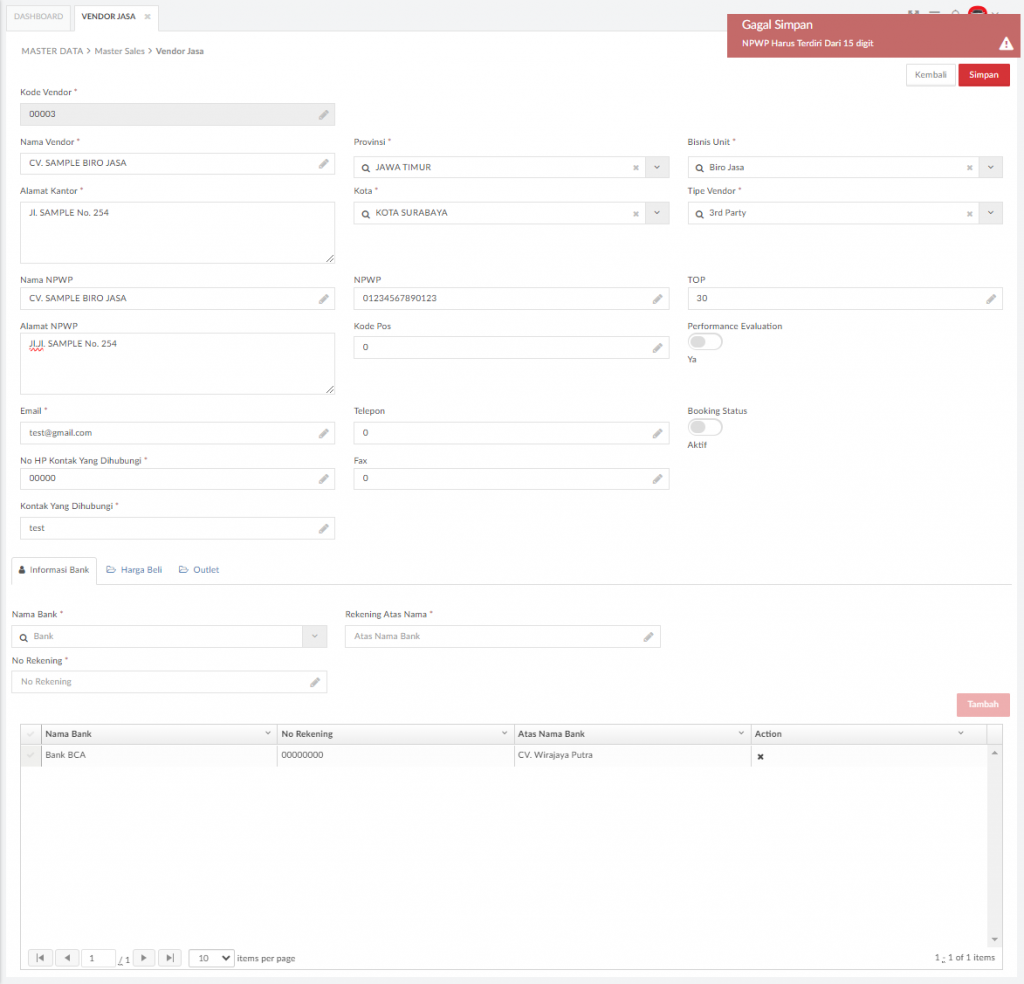Switch to the DASHBOARD tab
This screenshot has width=1024, height=984.
(39, 16)
